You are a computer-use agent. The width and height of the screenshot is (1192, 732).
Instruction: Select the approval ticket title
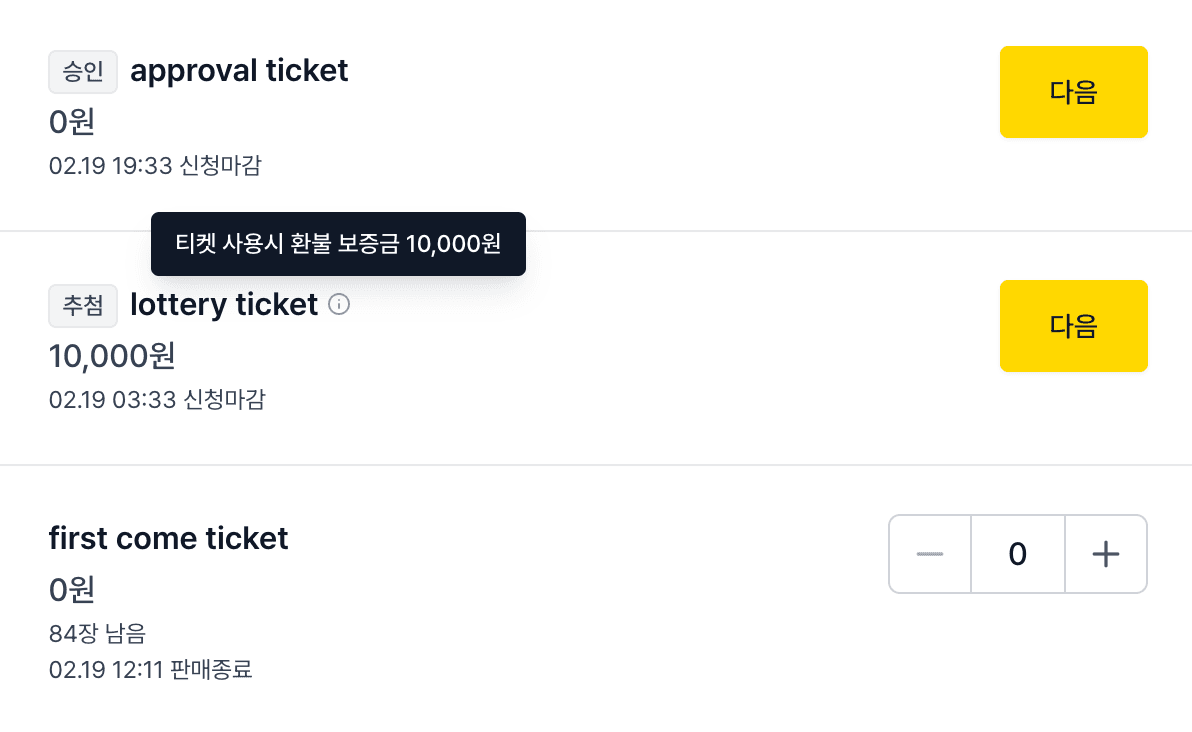(x=239, y=70)
